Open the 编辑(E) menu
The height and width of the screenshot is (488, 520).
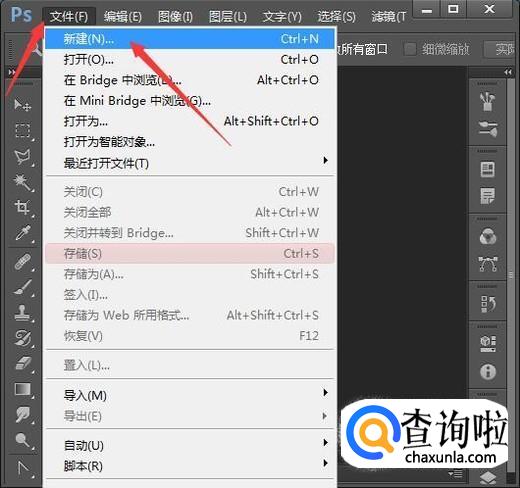tap(123, 16)
